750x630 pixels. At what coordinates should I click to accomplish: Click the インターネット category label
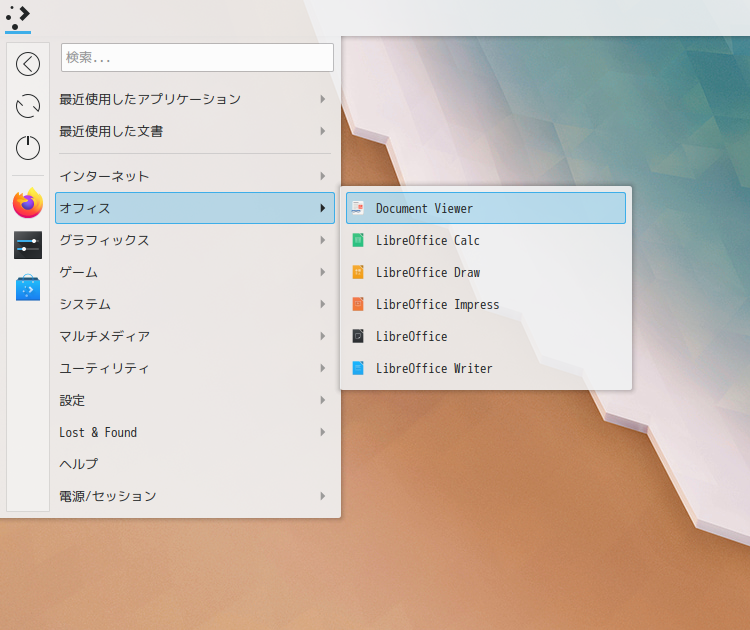click(104, 176)
